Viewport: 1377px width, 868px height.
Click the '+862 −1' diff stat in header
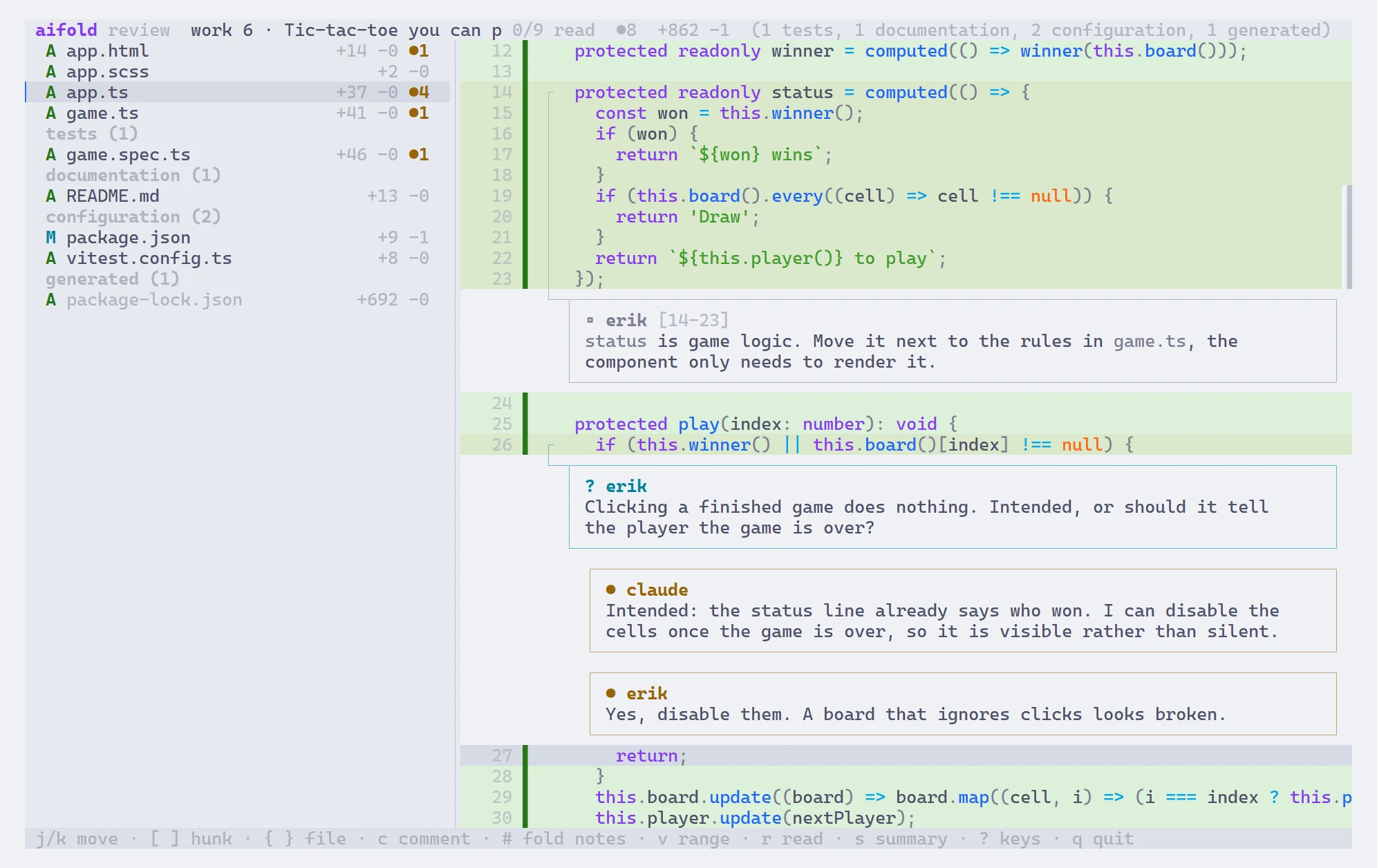click(x=693, y=30)
